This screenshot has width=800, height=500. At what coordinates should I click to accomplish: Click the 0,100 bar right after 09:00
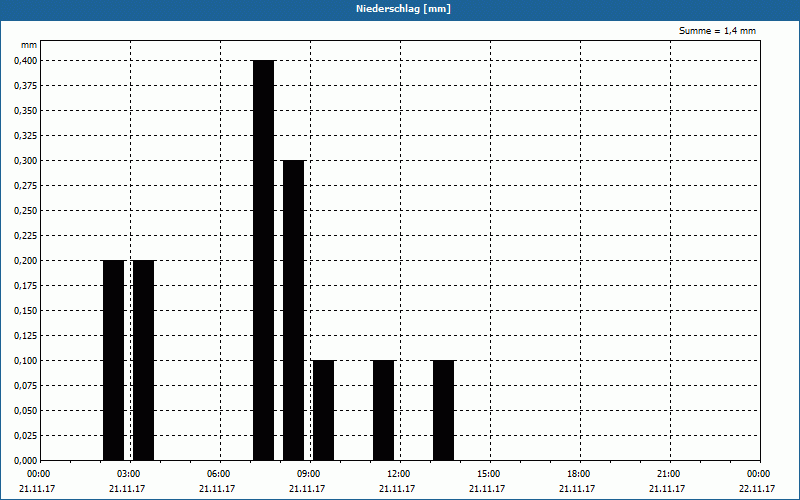tap(323, 410)
